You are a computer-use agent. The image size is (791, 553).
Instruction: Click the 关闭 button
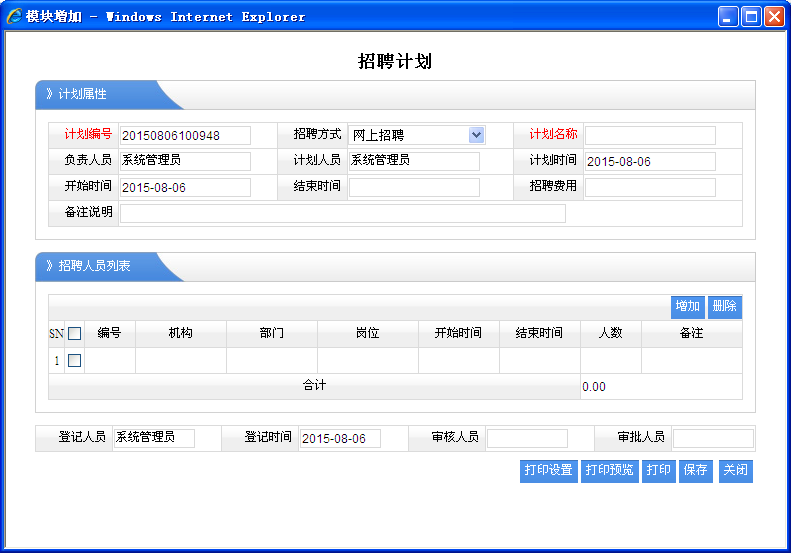735,470
